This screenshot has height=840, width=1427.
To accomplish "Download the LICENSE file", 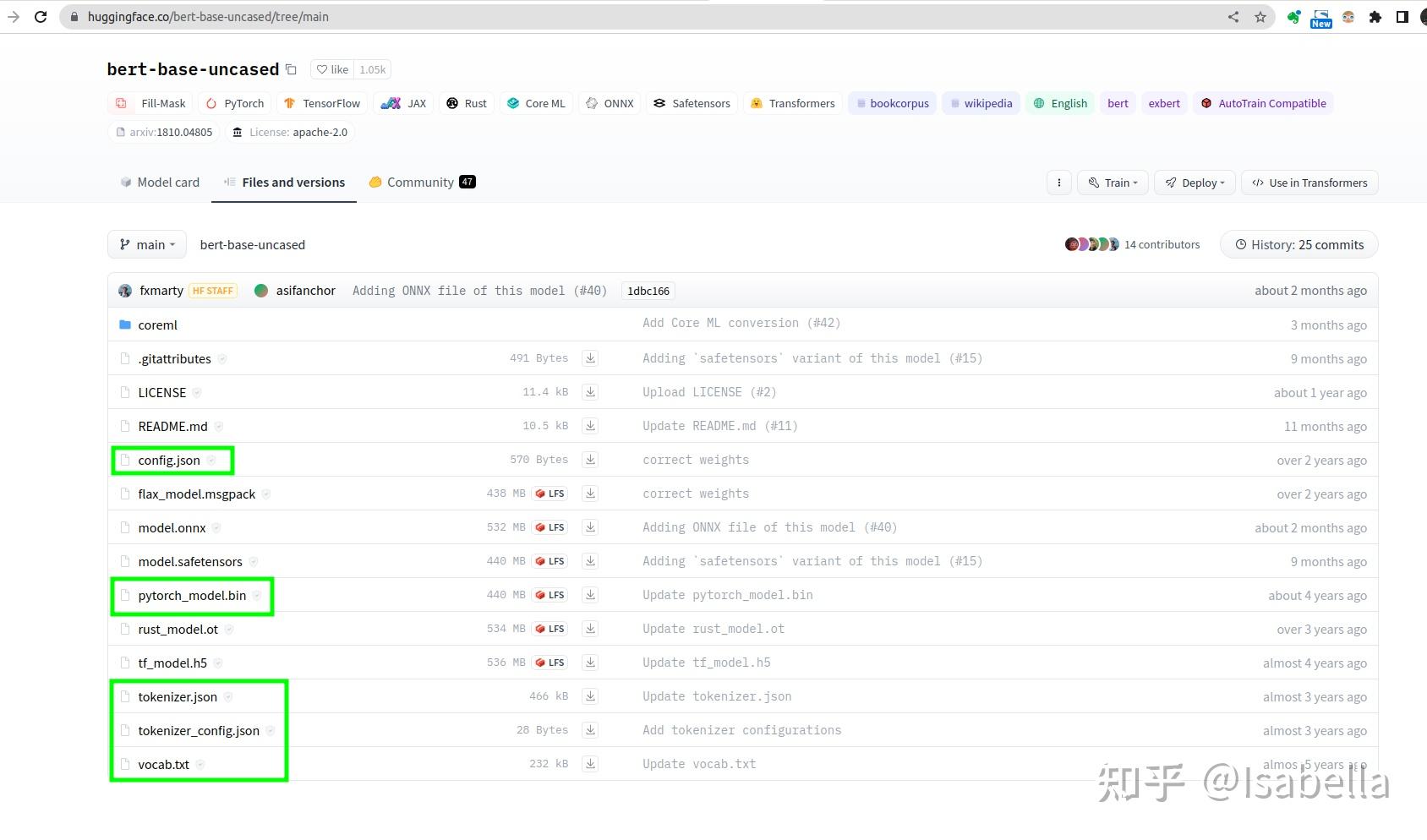I will coord(590,392).
